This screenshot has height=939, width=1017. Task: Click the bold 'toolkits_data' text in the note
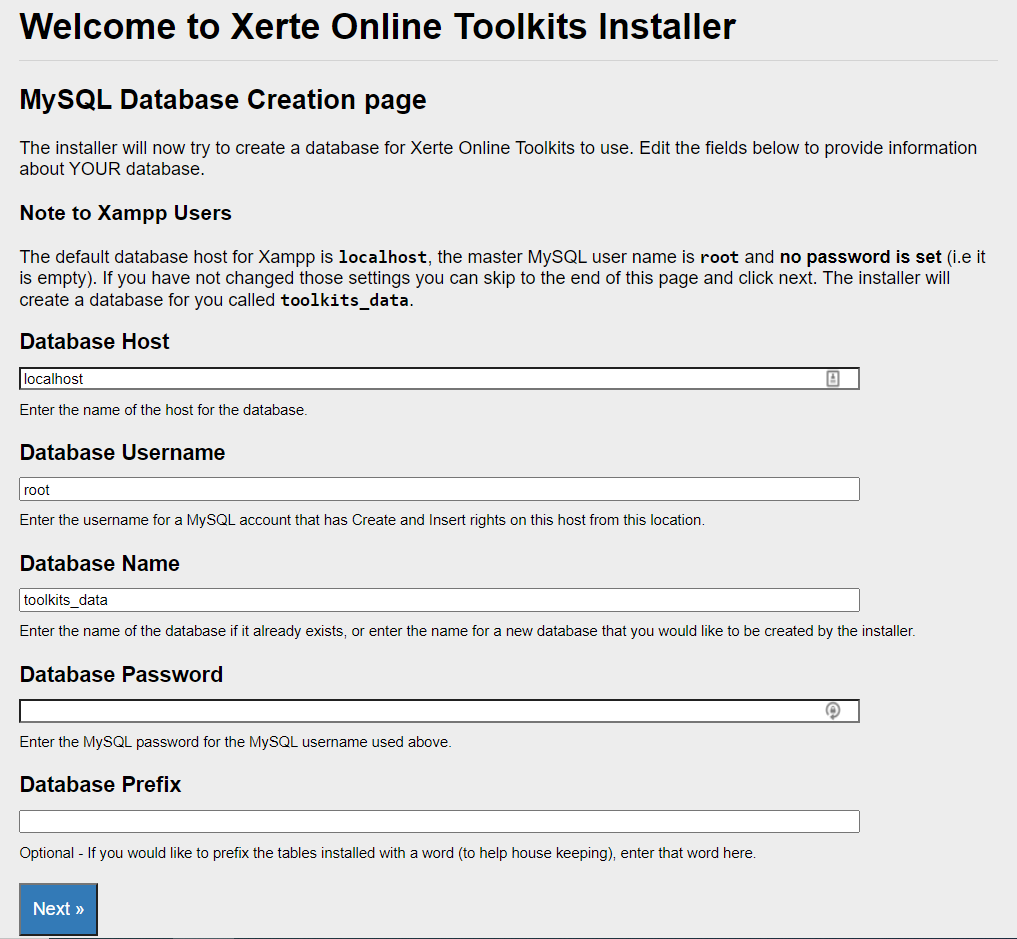344,300
